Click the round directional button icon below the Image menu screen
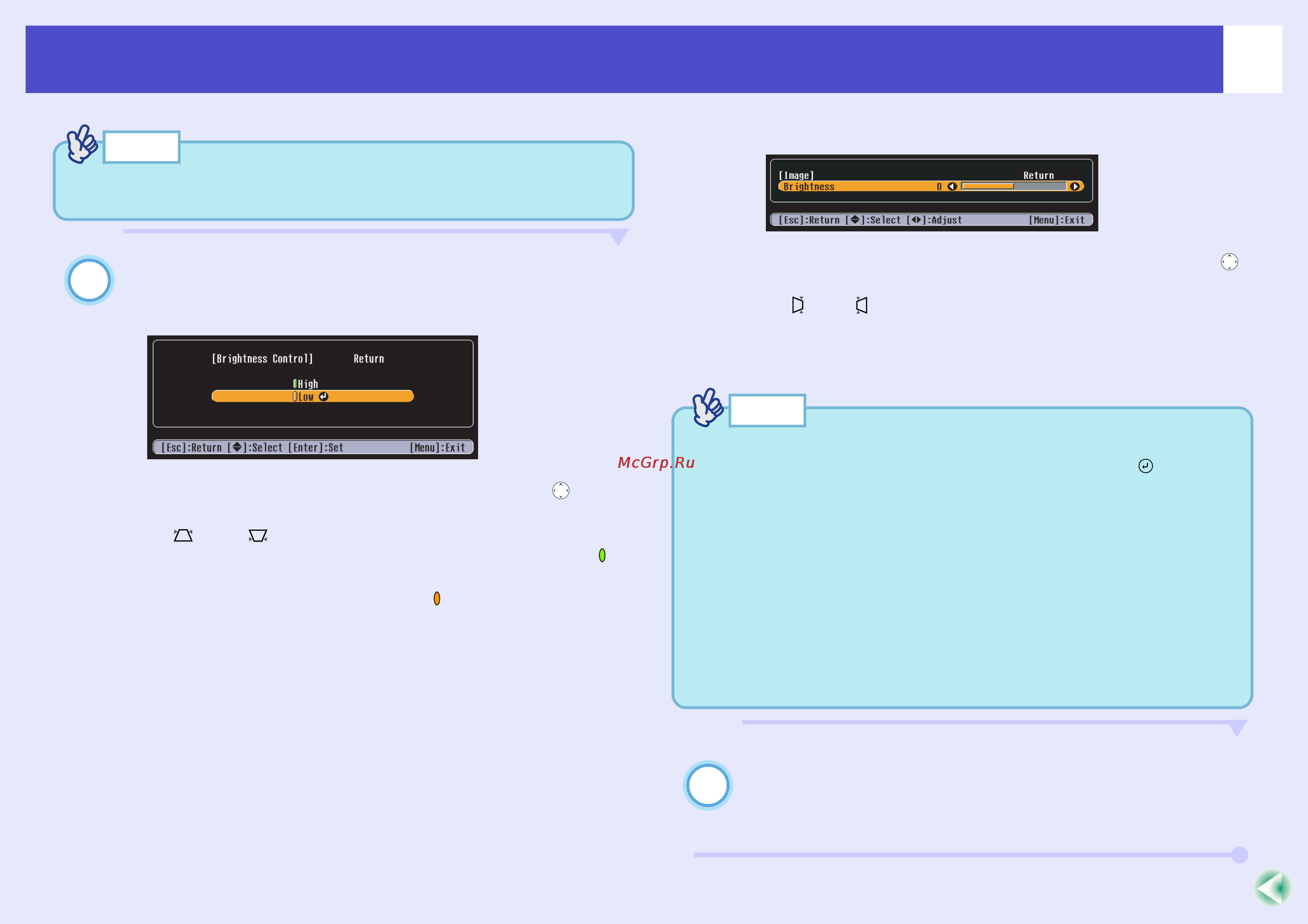 [x=1230, y=262]
